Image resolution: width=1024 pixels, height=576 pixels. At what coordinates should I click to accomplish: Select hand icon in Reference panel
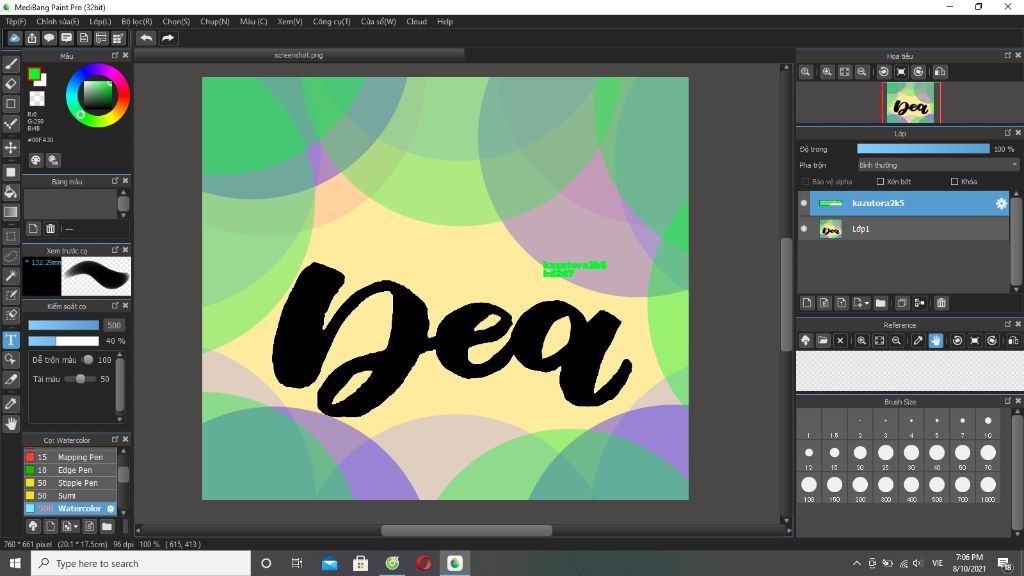(936, 340)
